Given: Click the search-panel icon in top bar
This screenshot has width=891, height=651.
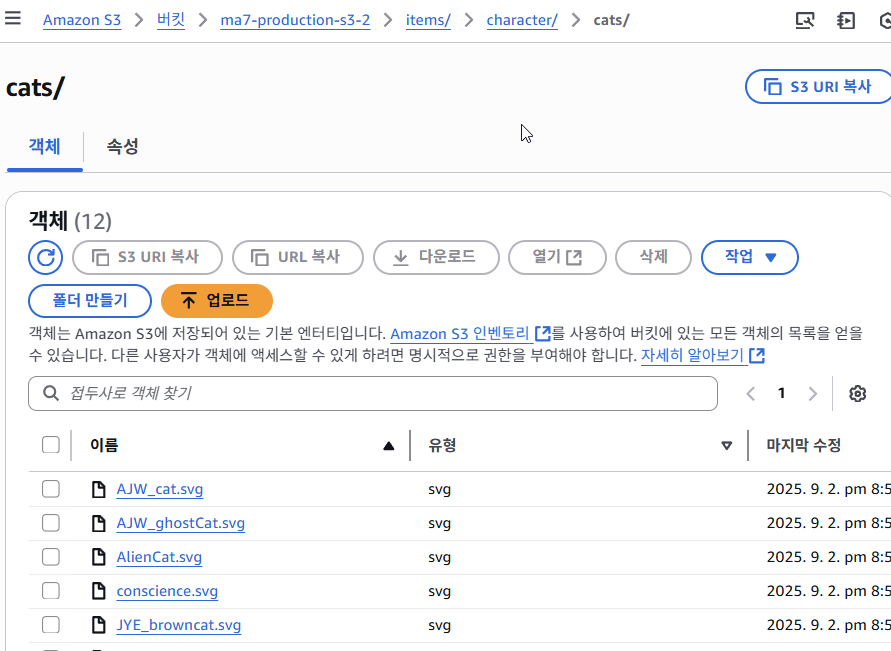Looking at the screenshot, I should 804,20.
